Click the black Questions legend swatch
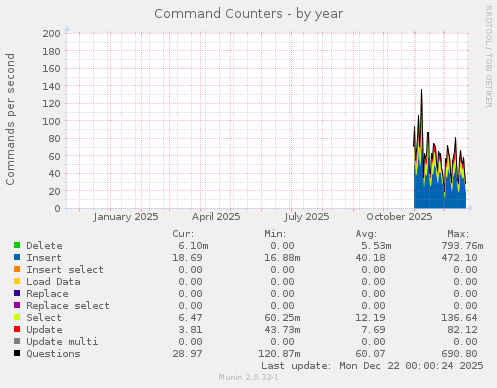Screen dimensions: 497x388 click(17, 353)
